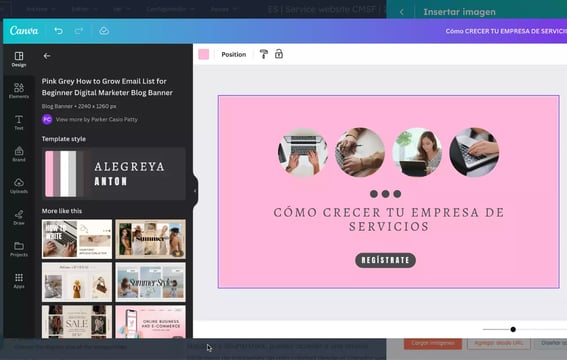This screenshot has width=567, height=360.
Task: Click the More like this heading
Action: [x=62, y=211]
